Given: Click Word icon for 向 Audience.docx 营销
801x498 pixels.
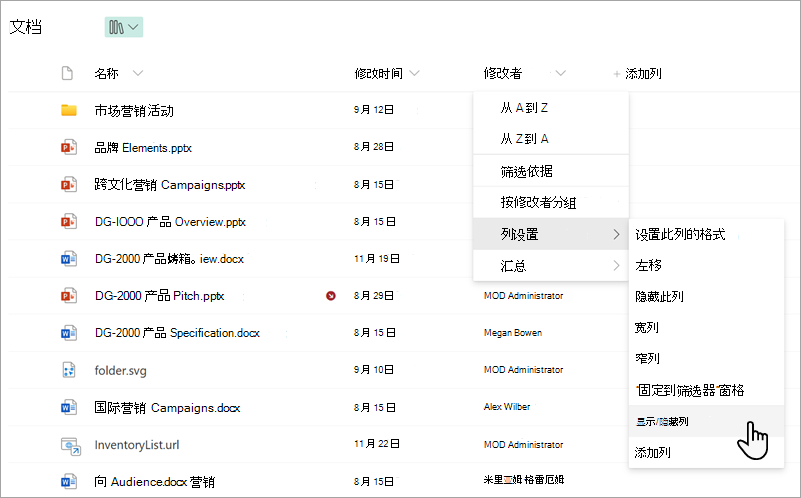Looking at the screenshot, I should tap(69, 482).
